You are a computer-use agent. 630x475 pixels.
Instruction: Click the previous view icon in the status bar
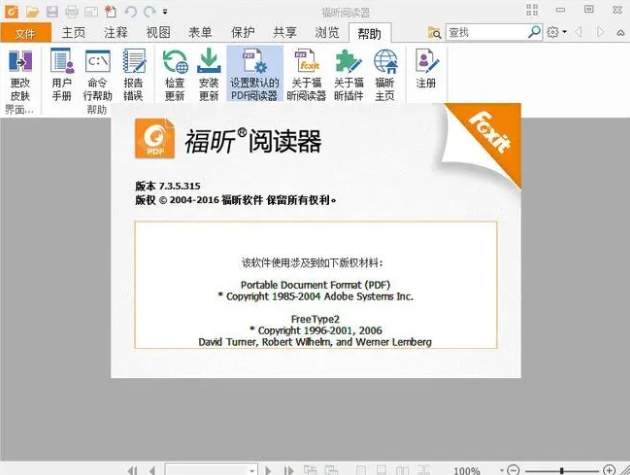[310, 470]
